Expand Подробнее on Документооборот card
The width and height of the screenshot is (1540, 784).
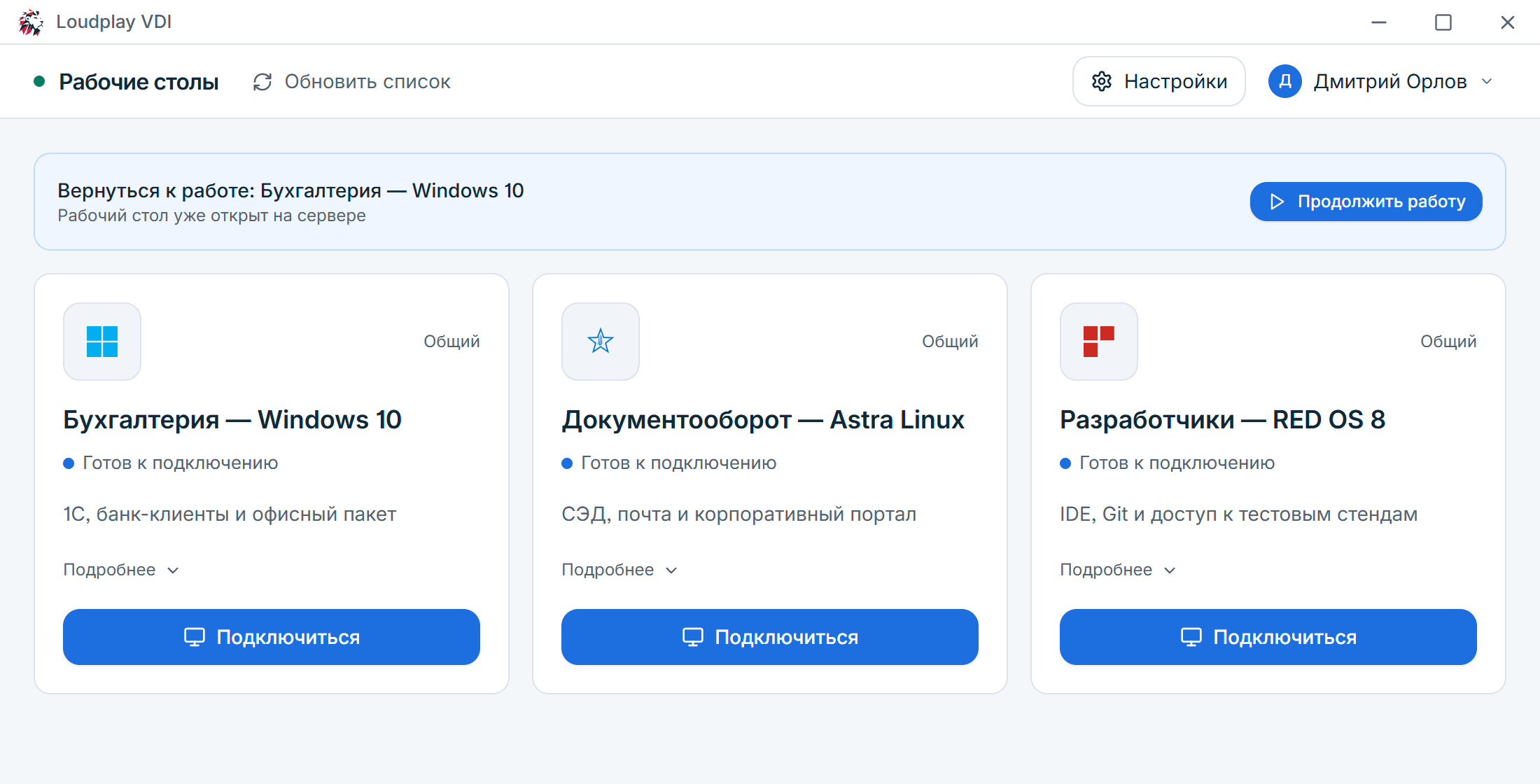pyautogui.click(x=619, y=570)
